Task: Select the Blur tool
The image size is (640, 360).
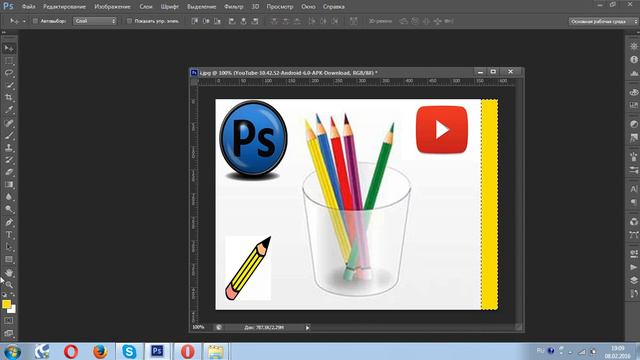Action: [x=9, y=197]
